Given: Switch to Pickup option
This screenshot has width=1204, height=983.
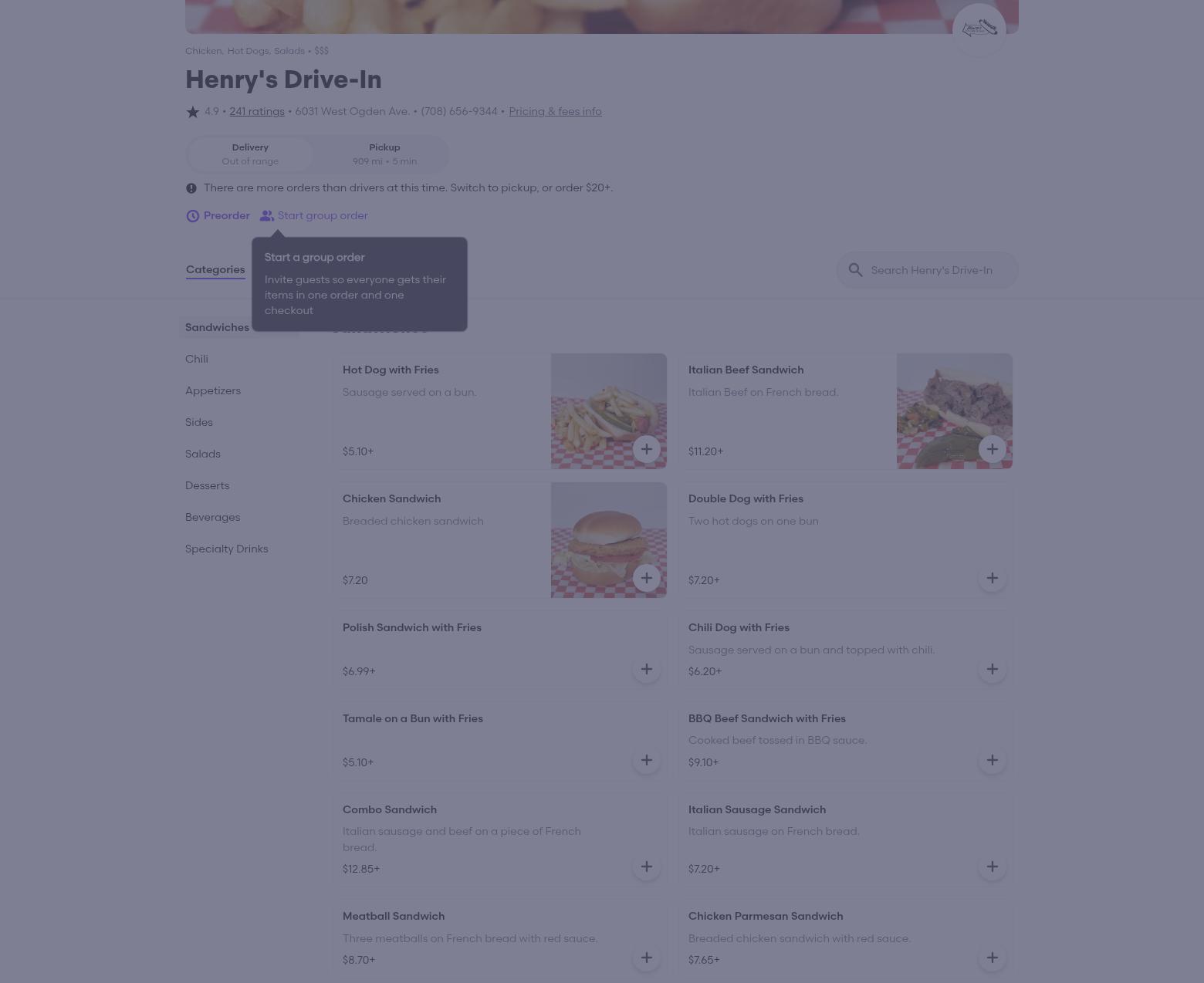Looking at the screenshot, I should coord(384,154).
